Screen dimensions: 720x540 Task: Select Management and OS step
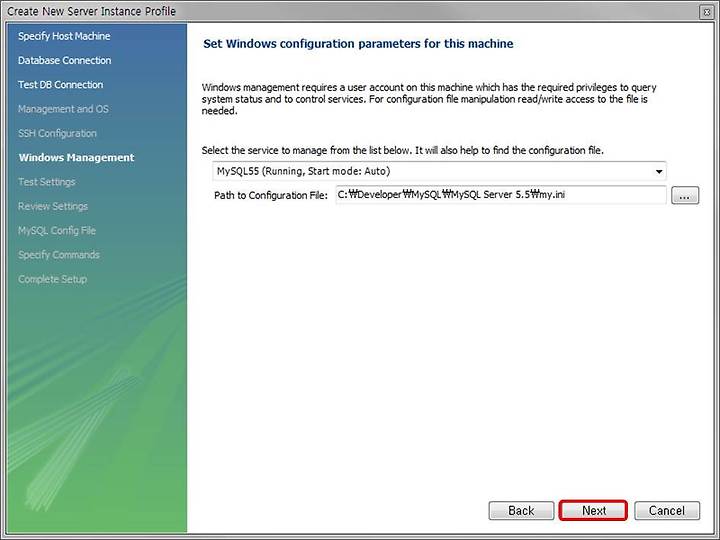[63, 109]
